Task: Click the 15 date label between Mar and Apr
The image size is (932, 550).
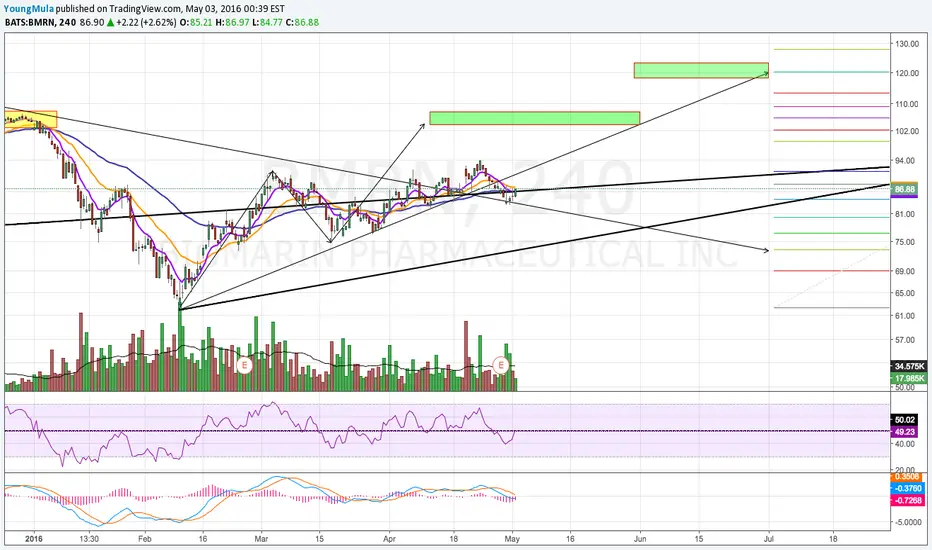Action: point(319,539)
